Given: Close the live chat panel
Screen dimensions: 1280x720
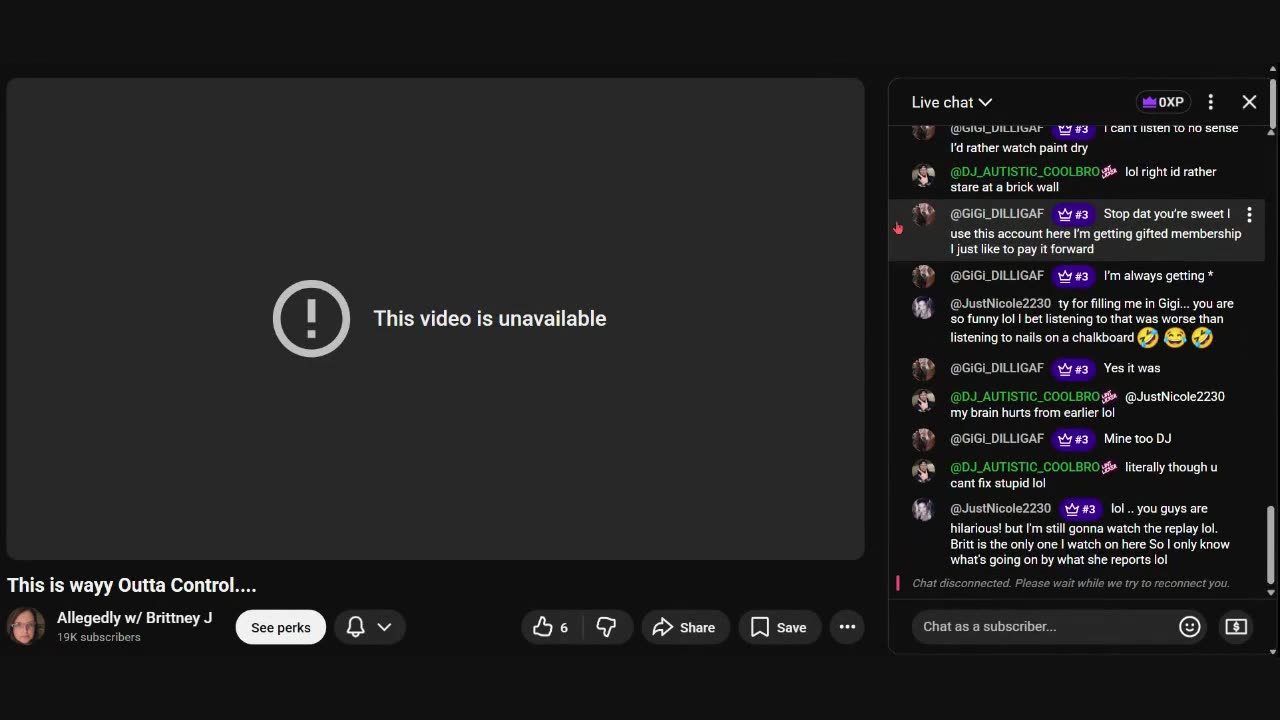Looking at the screenshot, I should [1249, 102].
